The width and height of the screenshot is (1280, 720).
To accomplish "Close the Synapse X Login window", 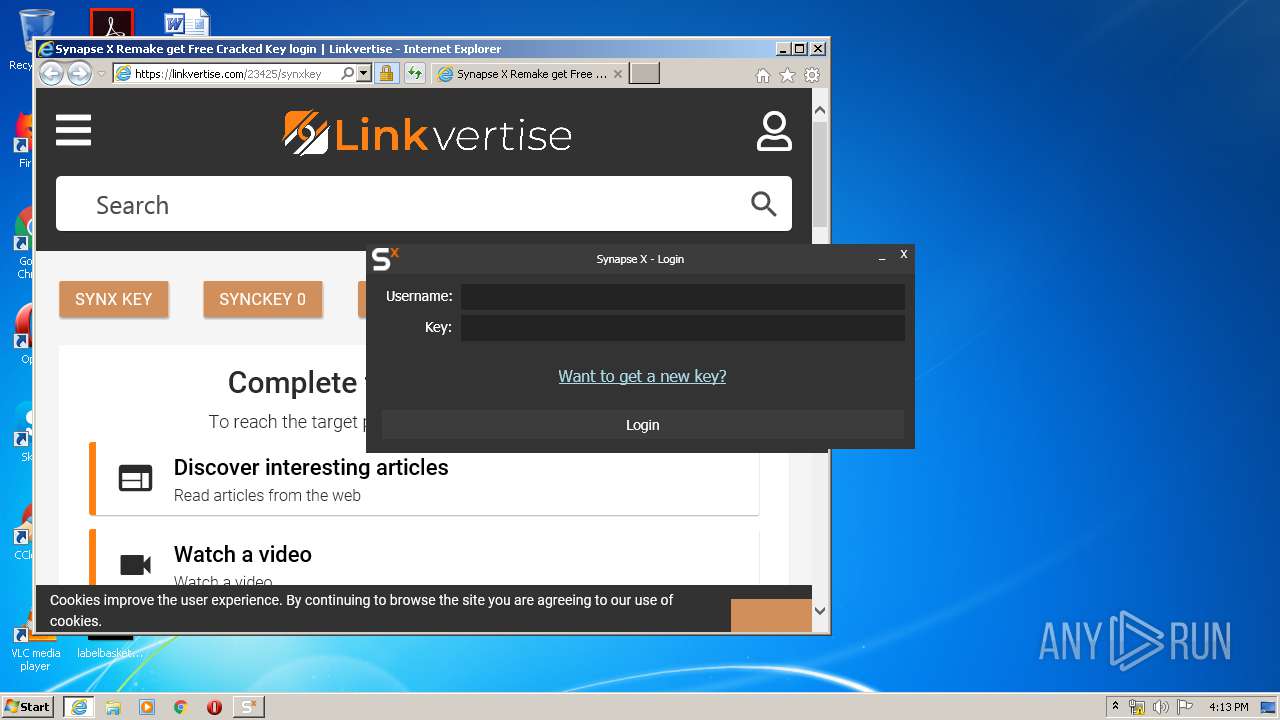I will (903, 254).
